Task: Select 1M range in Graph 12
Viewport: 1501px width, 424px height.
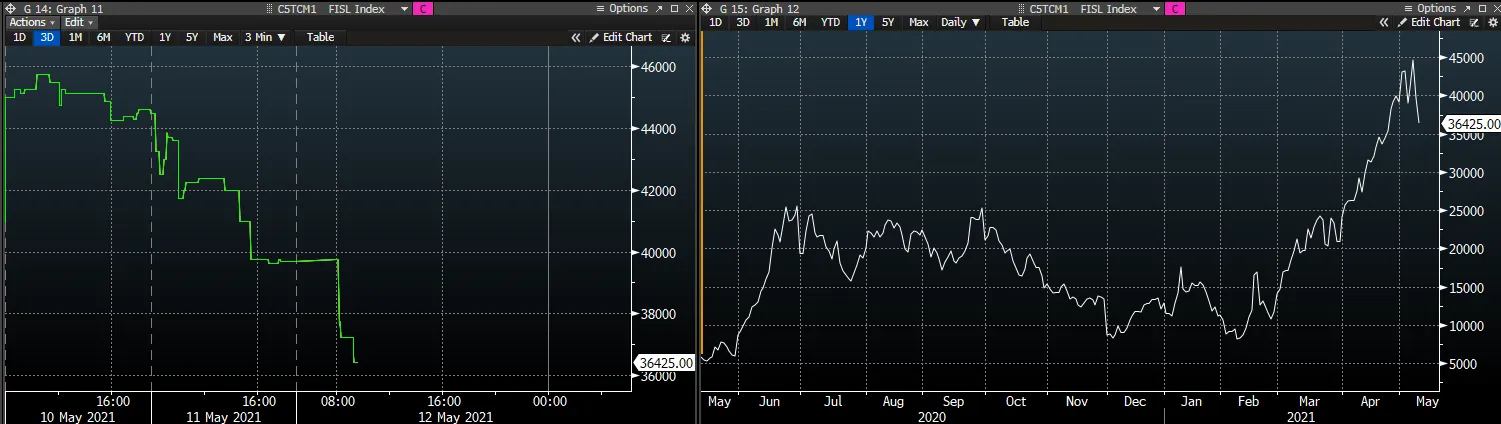Action: tap(771, 22)
